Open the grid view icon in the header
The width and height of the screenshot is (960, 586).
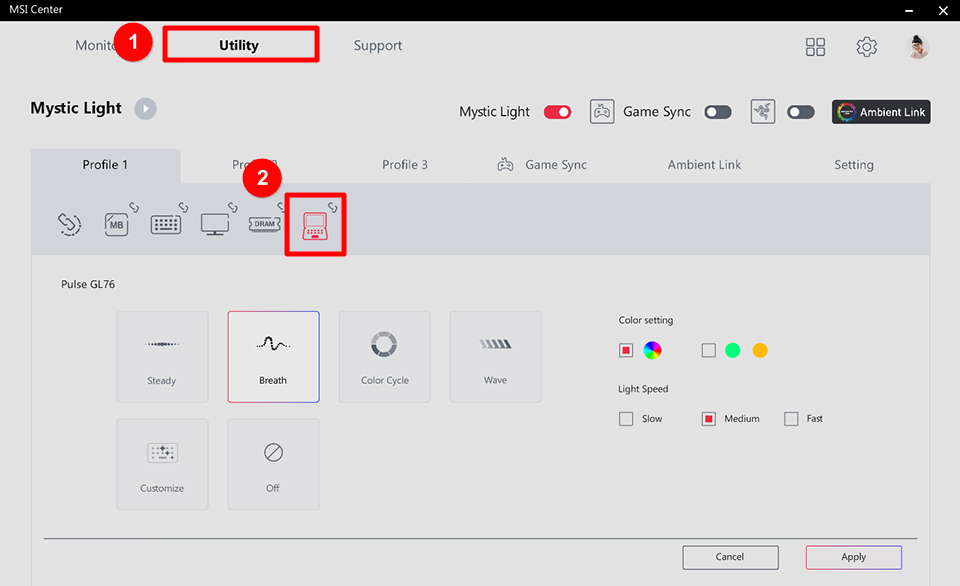tap(815, 47)
